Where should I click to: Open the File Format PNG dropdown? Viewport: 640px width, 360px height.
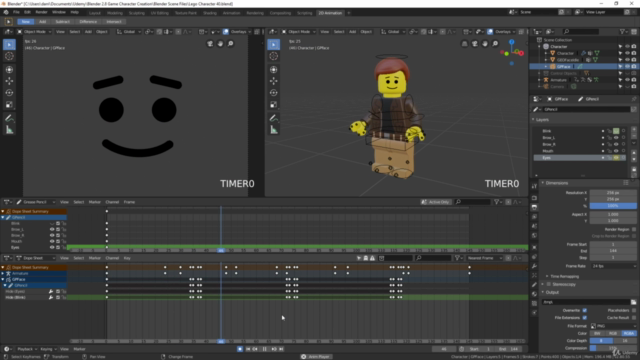[613, 326]
